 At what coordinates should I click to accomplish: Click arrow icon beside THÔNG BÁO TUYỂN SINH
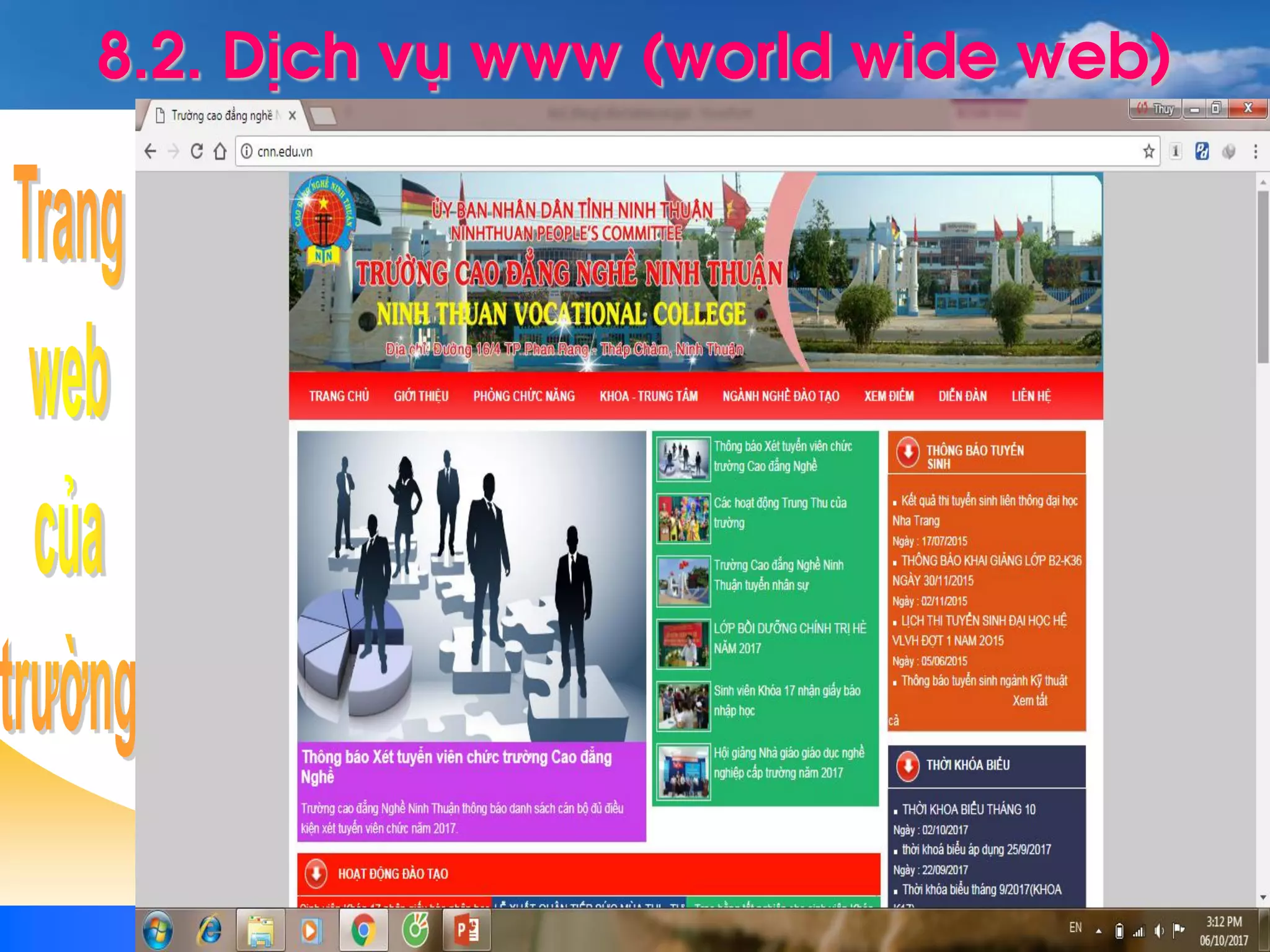[908, 452]
